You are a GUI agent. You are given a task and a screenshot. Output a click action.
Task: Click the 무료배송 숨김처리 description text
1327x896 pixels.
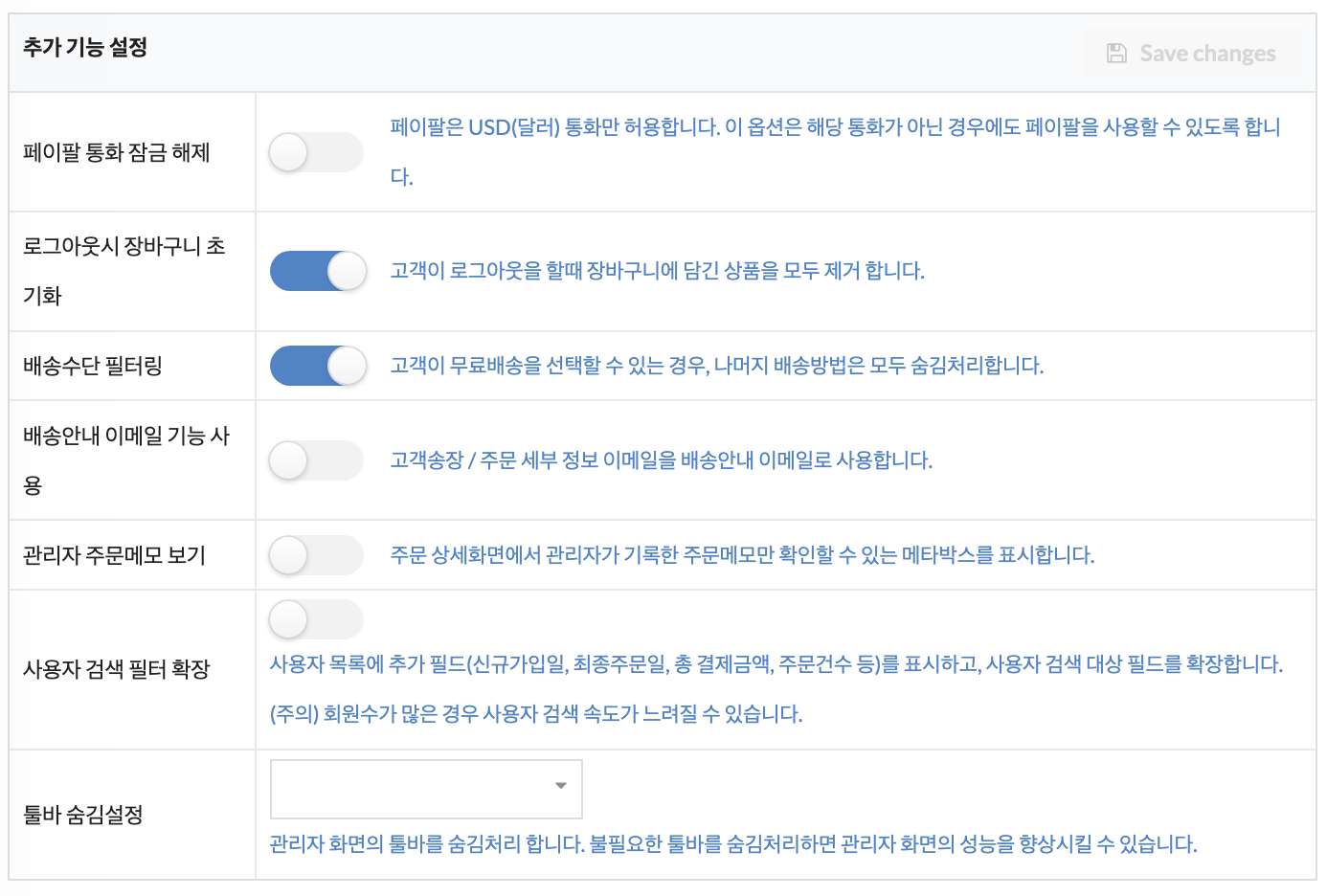(716, 366)
